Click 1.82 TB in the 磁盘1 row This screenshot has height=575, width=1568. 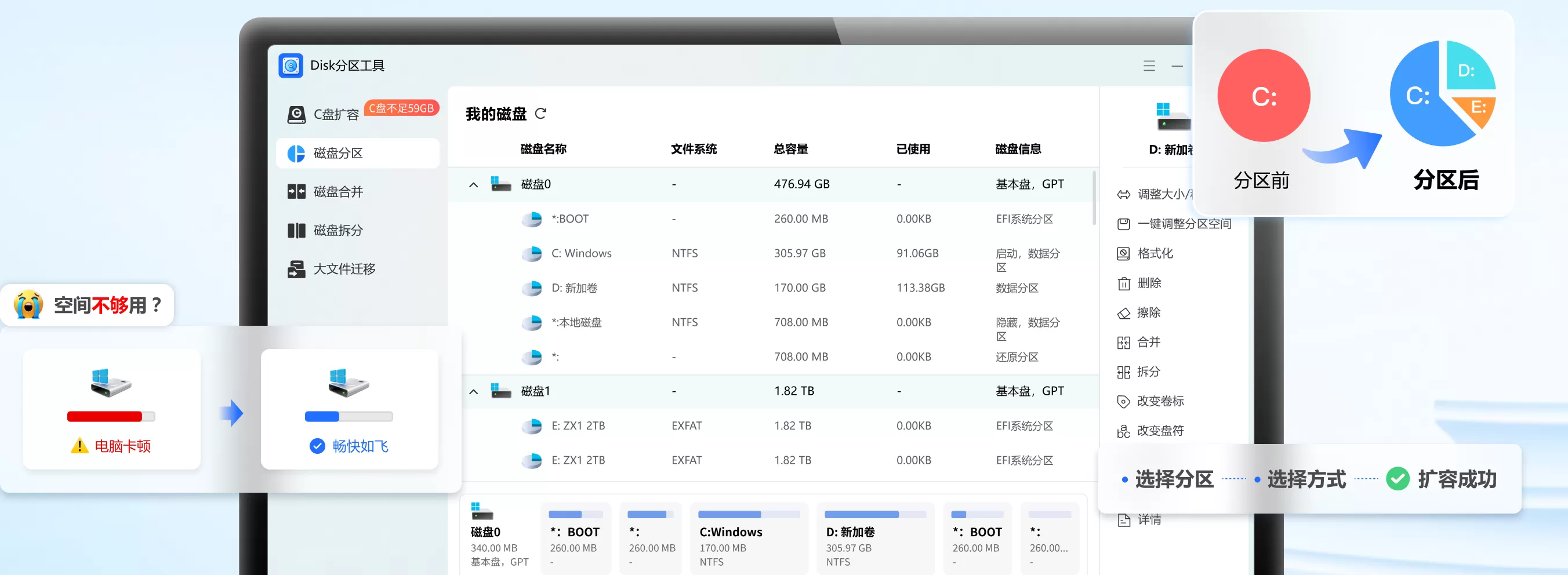point(794,391)
